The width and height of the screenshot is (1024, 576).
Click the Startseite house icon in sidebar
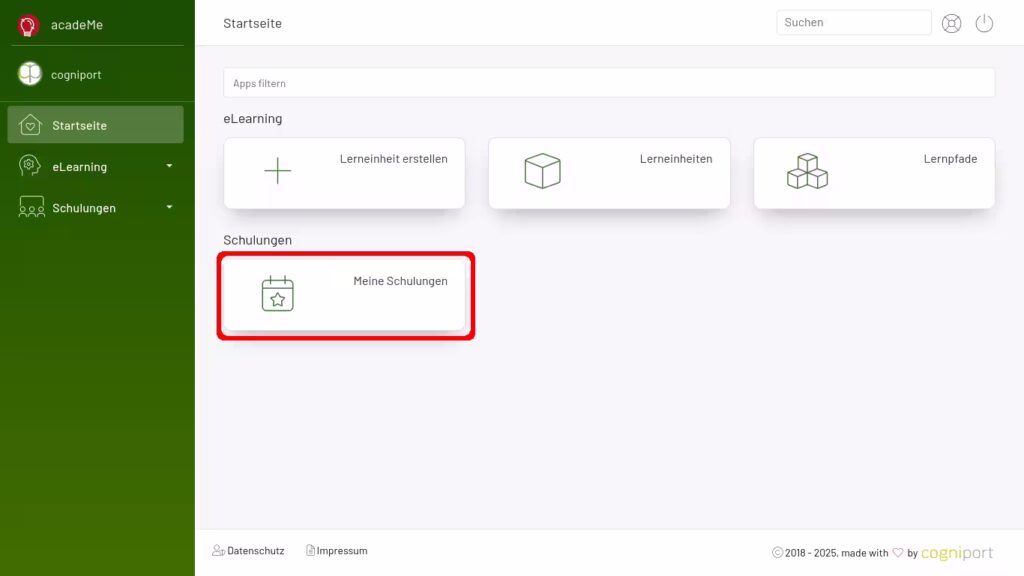[31, 125]
